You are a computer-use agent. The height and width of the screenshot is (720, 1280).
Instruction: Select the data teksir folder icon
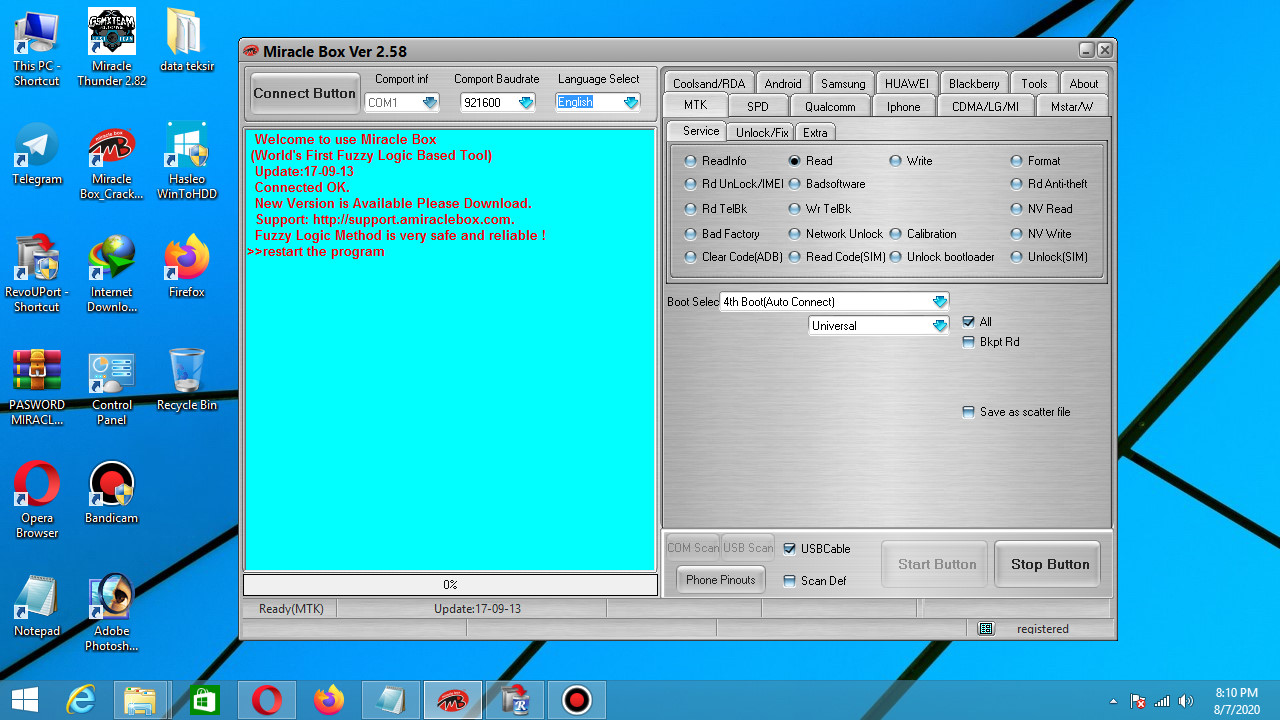click(187, 40)
